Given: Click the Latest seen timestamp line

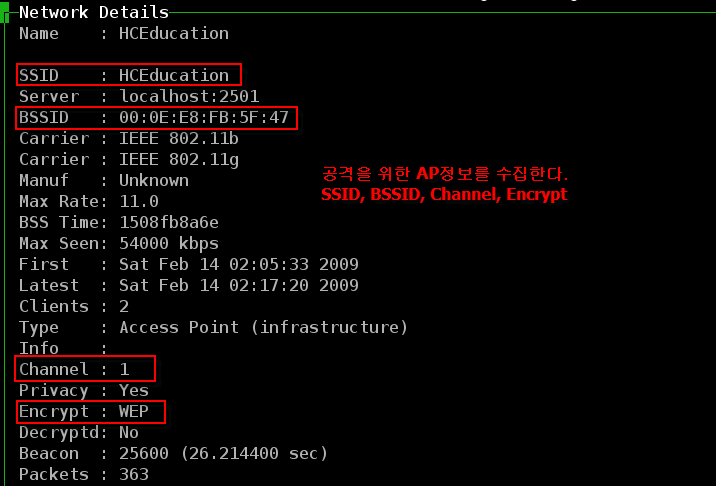Looking at the screenshot, I should coord(189,285).
